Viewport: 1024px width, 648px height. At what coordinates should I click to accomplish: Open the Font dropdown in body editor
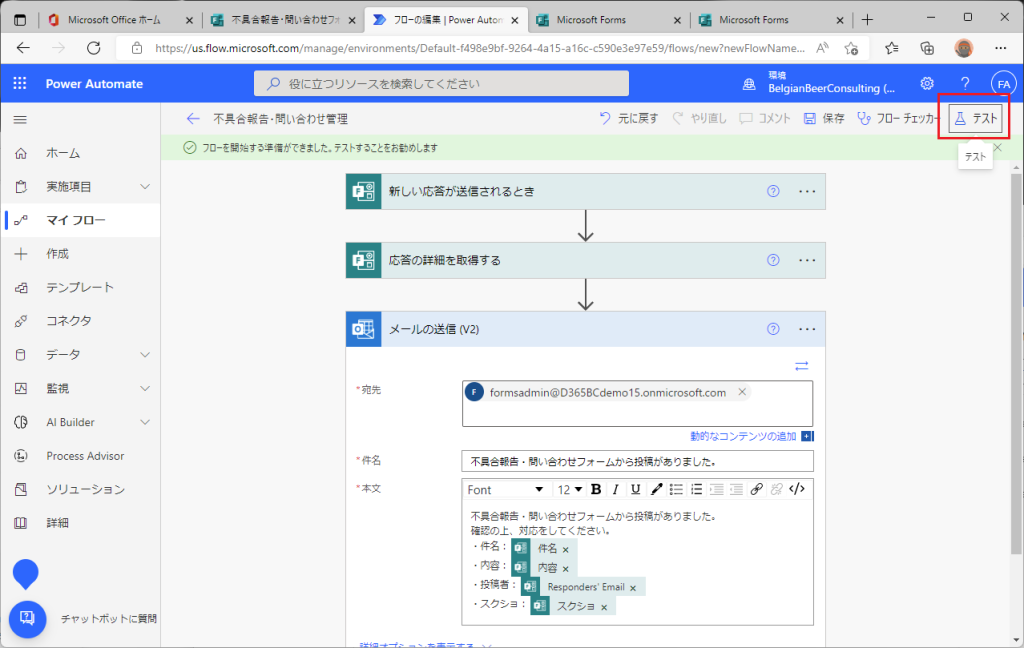pyautogui.click(x=505, y=489)
